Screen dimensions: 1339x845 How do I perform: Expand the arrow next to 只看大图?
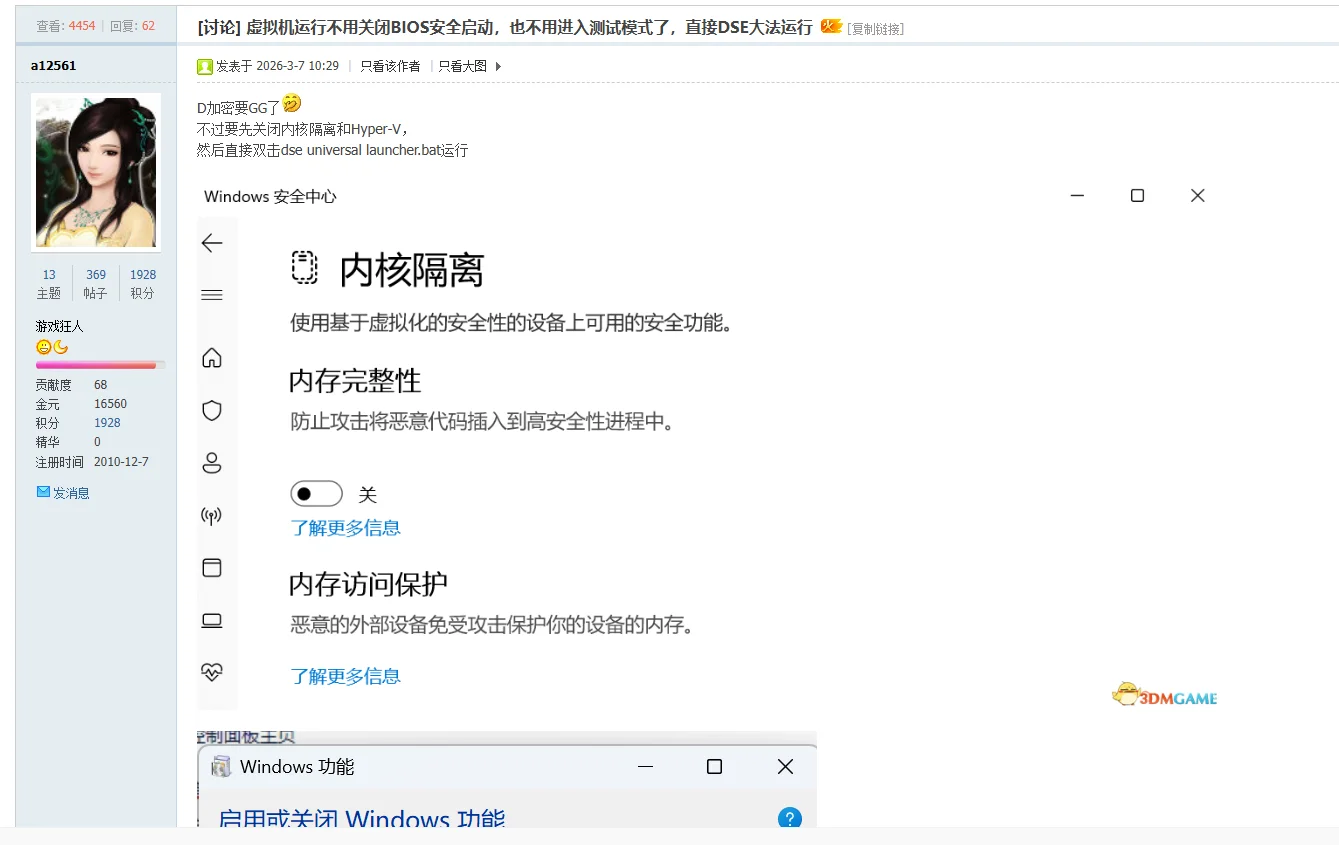click(x=499, y=66)
